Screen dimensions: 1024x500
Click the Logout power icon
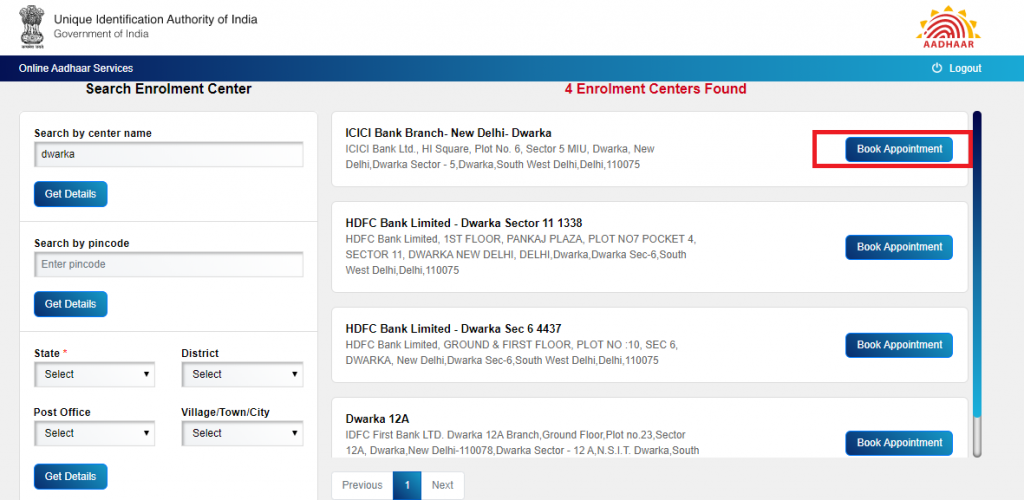pos(937,68)
